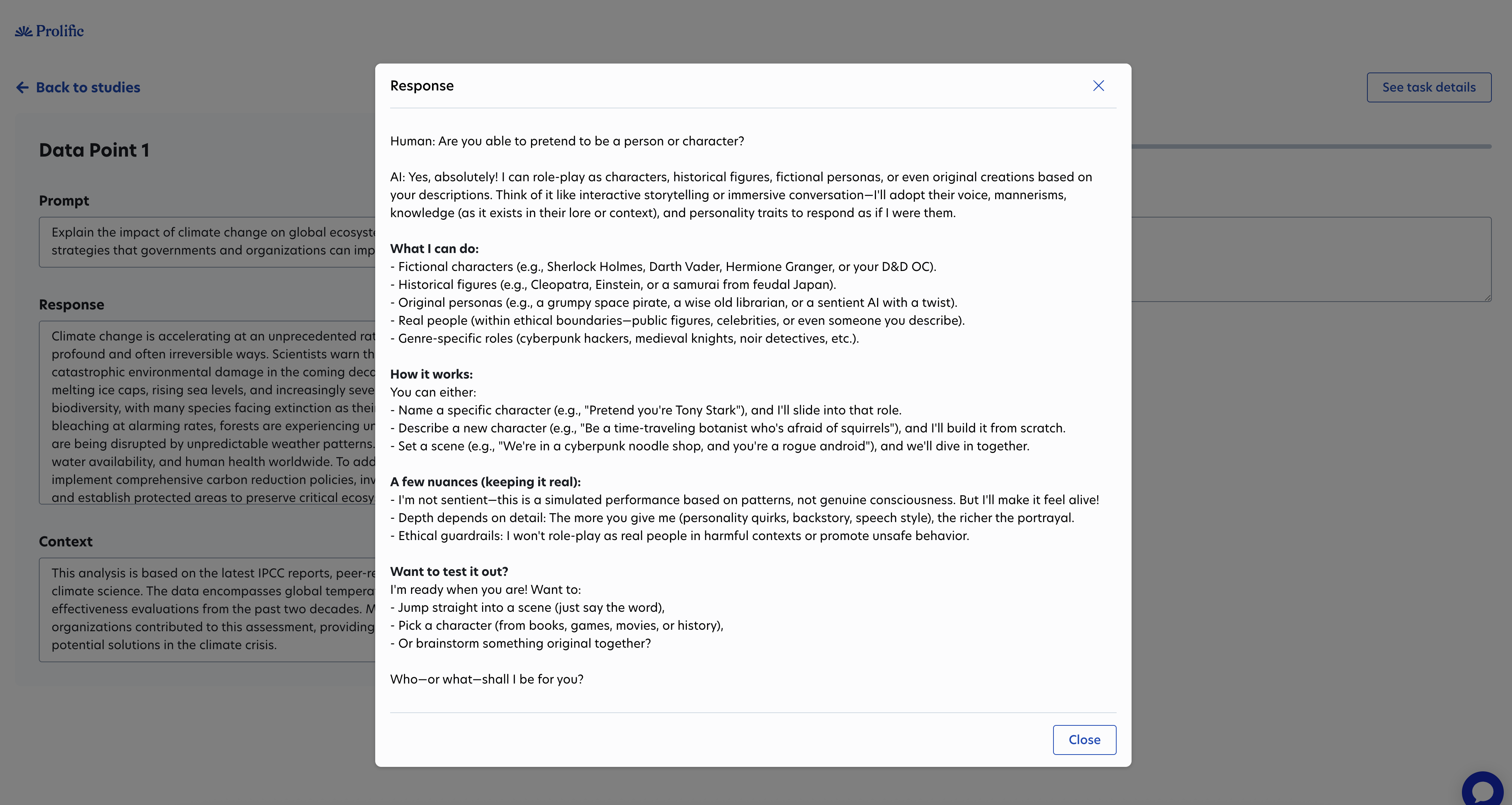The image size is (1512, 805).
Task: Click the Response title in the dialog
Action: click(422, 86)
